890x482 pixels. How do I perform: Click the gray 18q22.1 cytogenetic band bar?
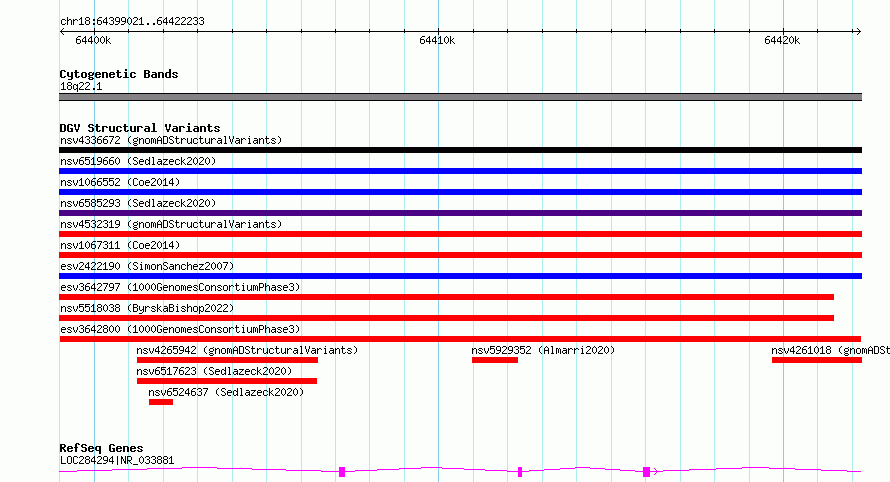460,97
